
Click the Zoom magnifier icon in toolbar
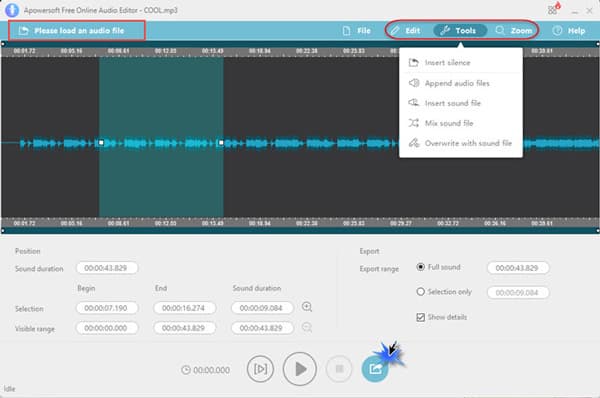(x=500, y=30)
